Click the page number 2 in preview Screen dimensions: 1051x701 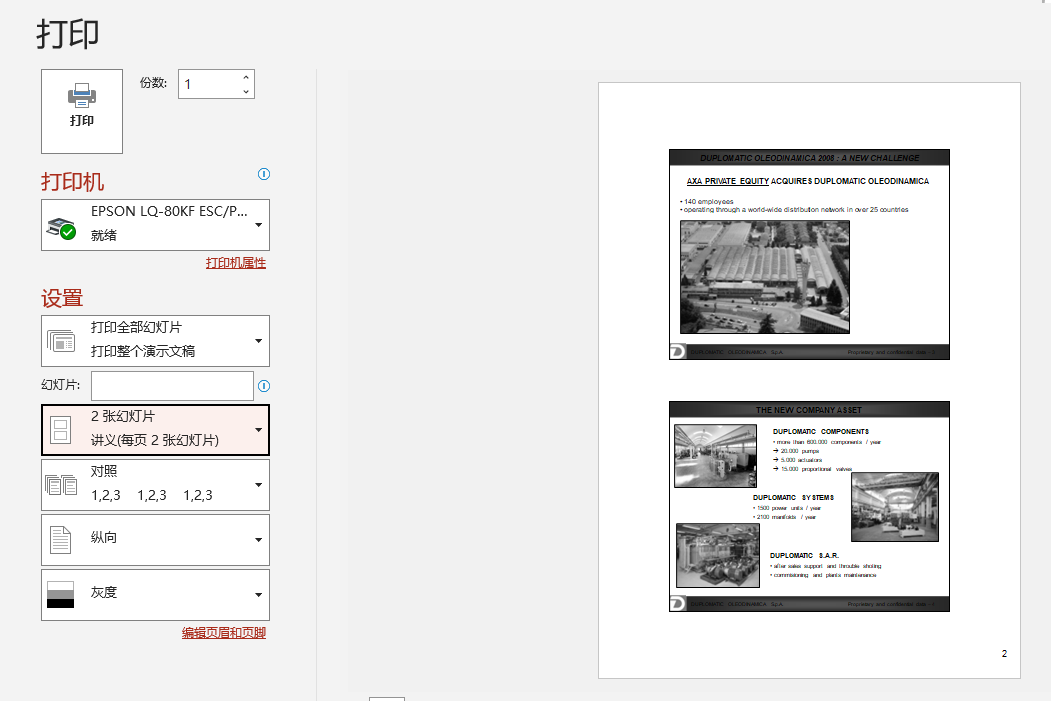[1004, 653]
